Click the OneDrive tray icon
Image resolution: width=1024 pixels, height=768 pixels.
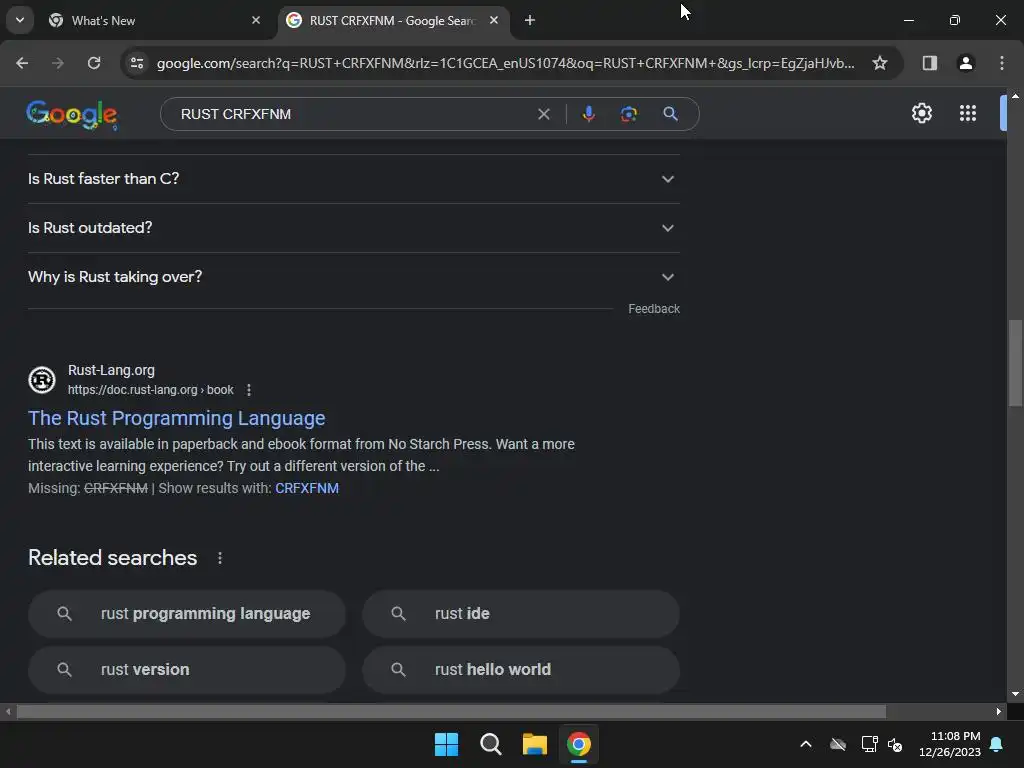838,744
